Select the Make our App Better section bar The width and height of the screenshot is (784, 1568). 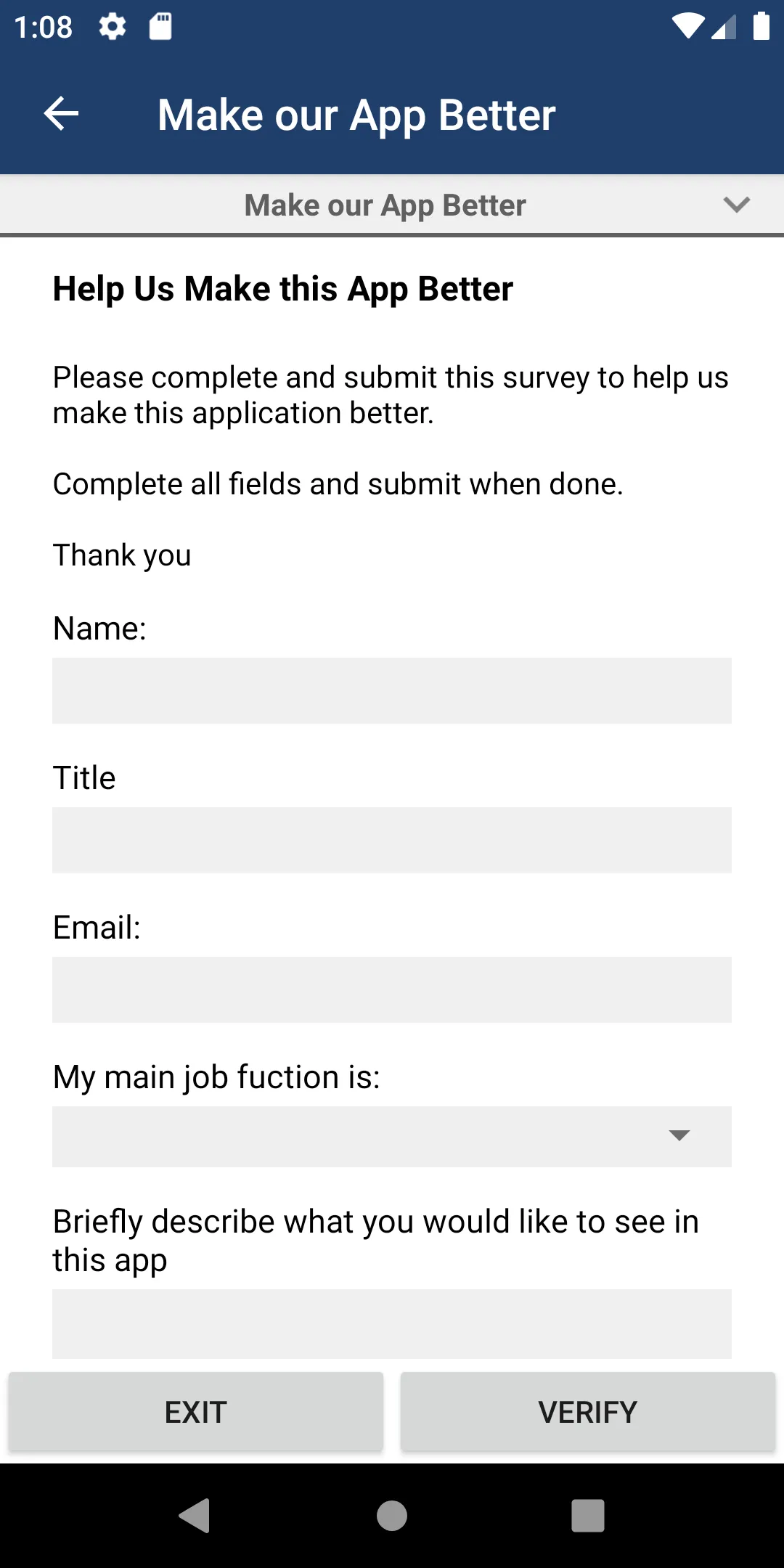pos(385,205)
